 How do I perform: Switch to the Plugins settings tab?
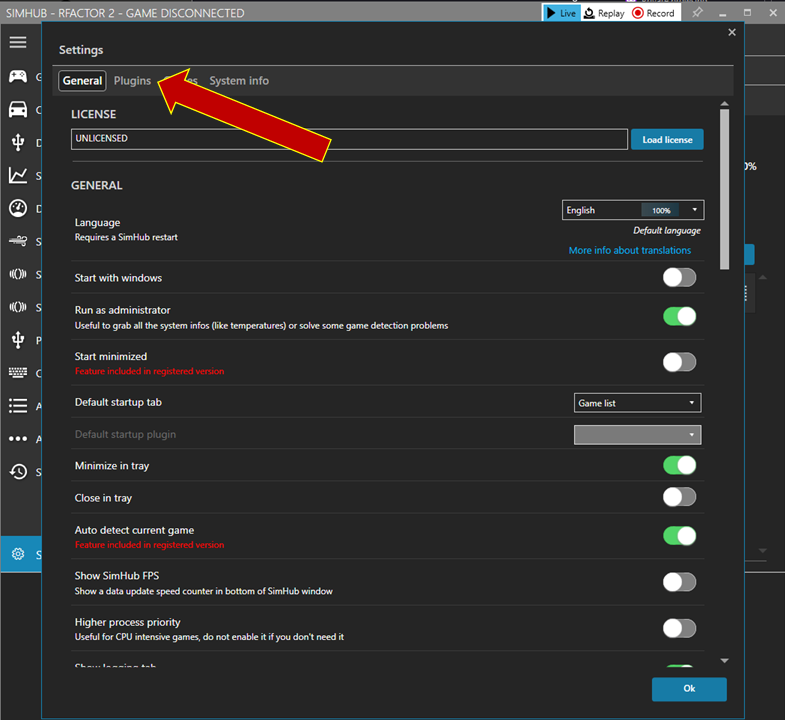132,81
